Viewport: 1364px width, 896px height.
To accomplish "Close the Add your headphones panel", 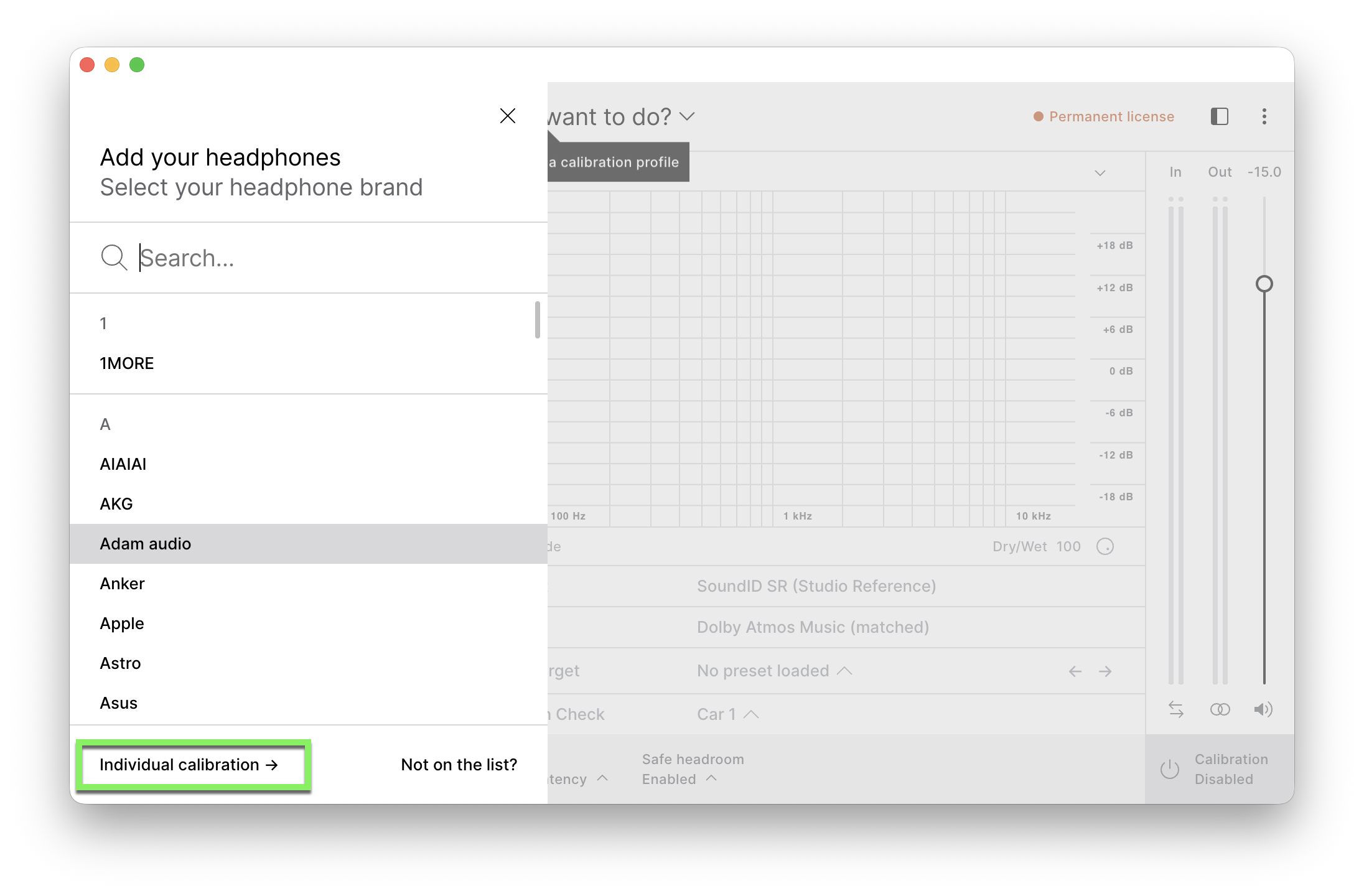I will pyautogui.click(x=508, y=116).
